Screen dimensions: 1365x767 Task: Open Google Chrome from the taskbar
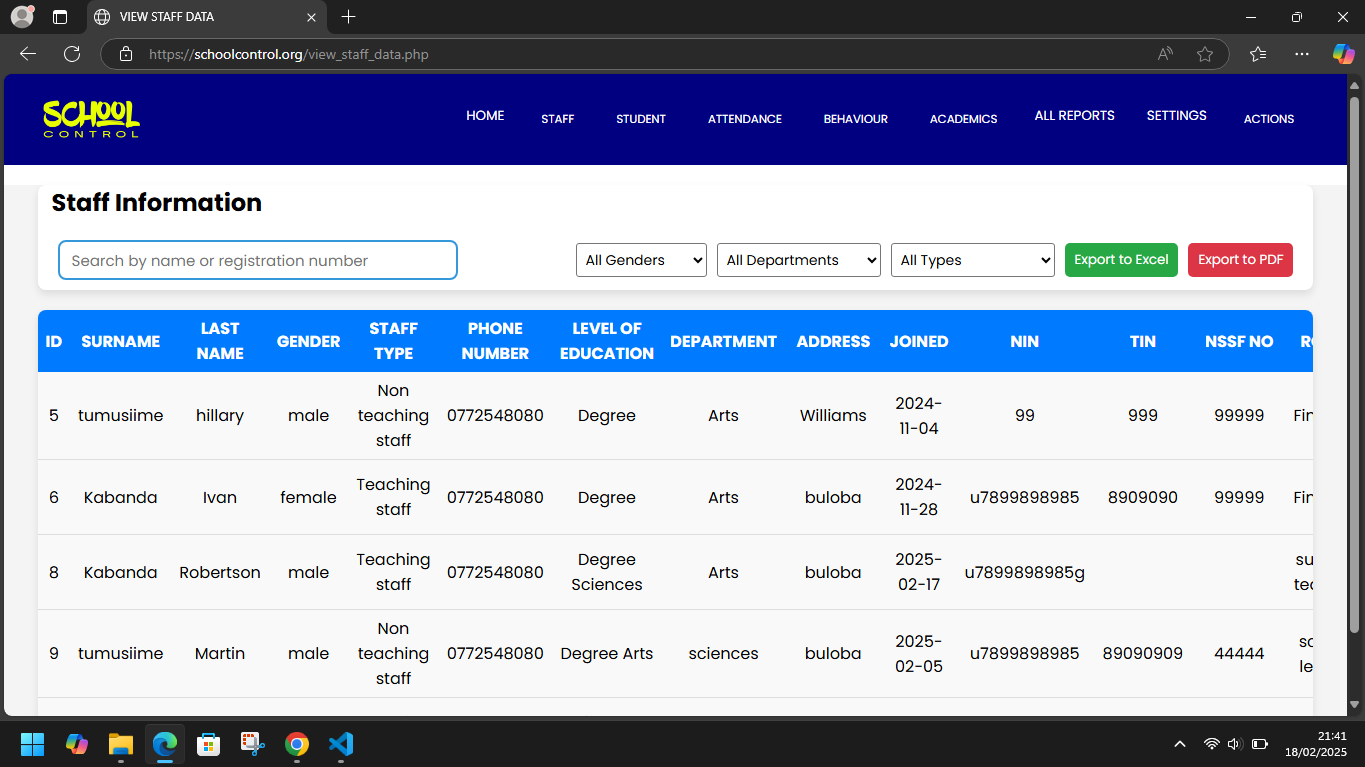297,744
